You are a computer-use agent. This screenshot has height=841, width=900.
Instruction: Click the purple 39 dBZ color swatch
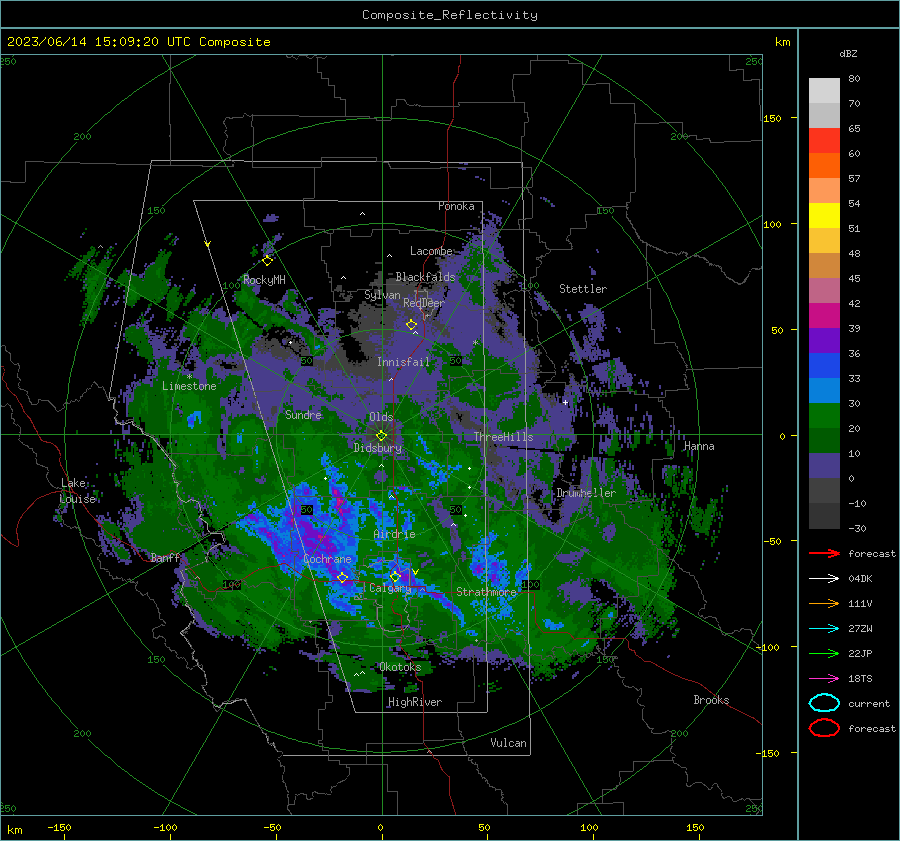click(x=824, y=340)
